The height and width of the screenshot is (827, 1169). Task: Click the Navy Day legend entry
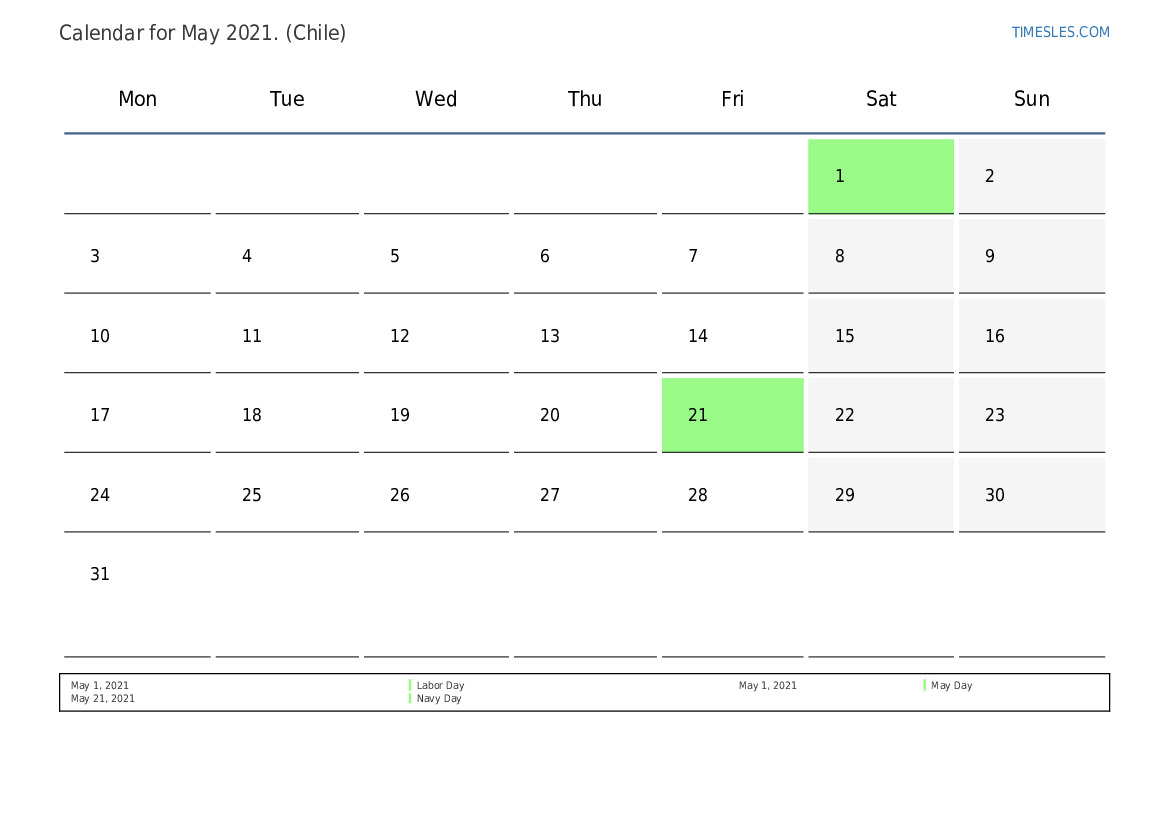tap(439, 699)
